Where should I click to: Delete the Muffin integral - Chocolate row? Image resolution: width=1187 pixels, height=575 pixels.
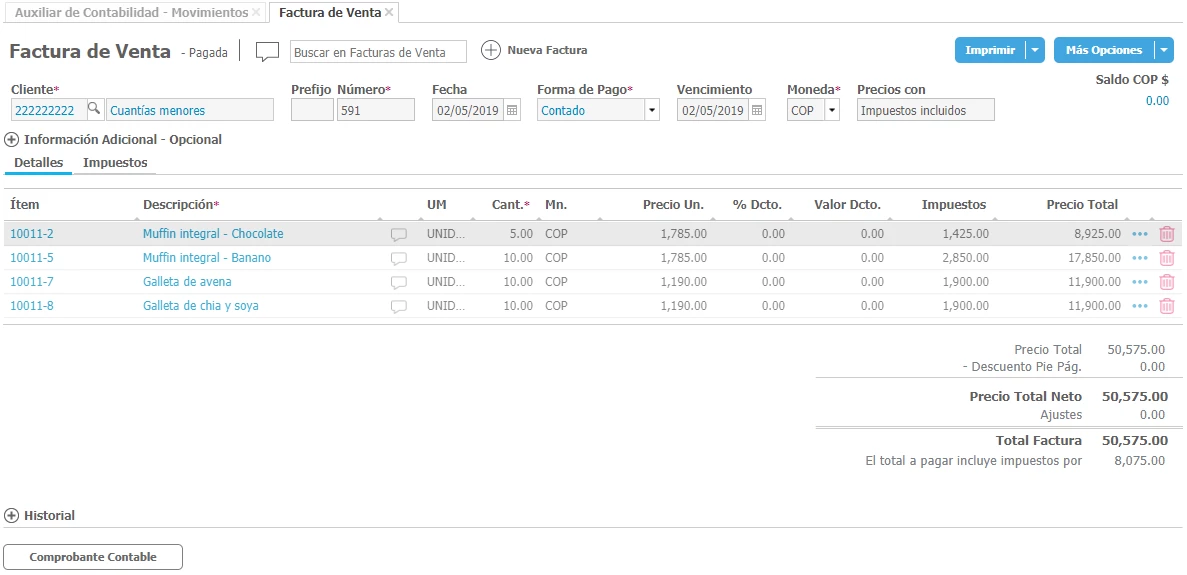coord(1166,234)
